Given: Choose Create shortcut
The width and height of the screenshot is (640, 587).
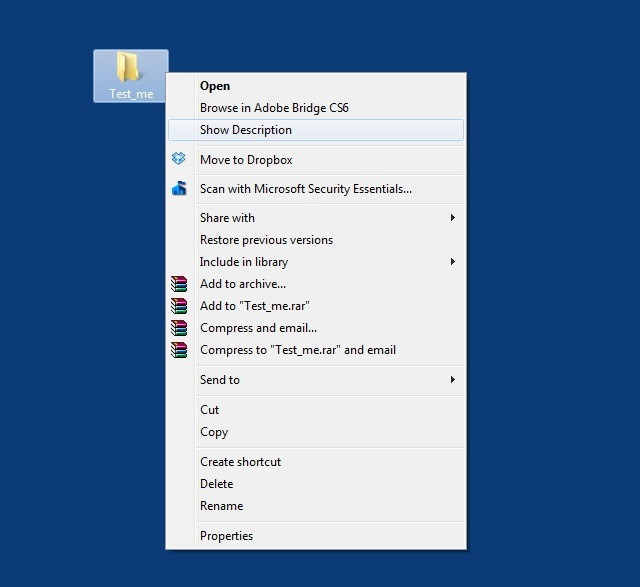Looking at the screenshot, I should [316, 462].
